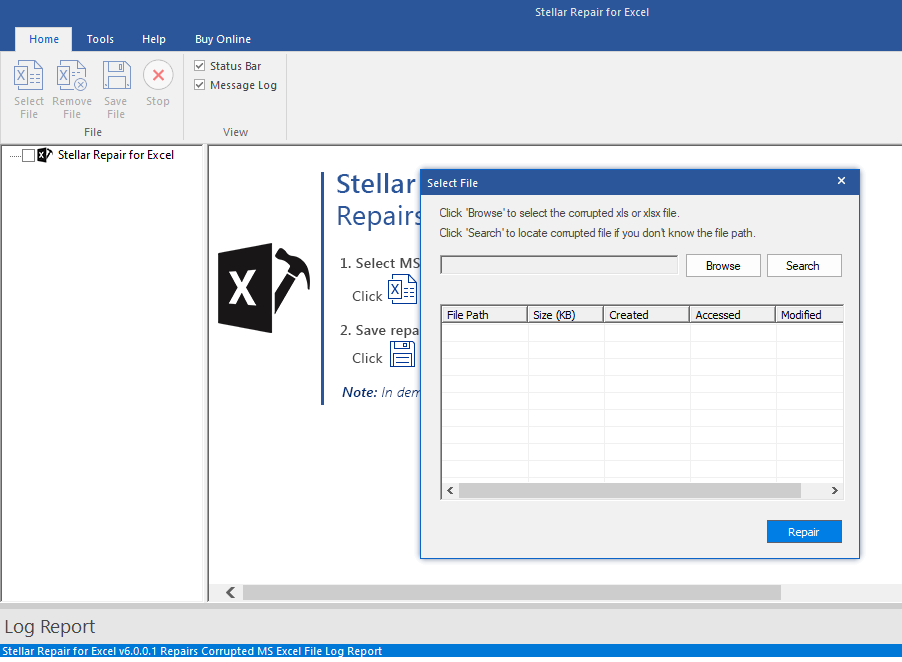Screen dimensions: 902x662
Task: Click the 'Note:' text in main pane
Action: point(359,392)
